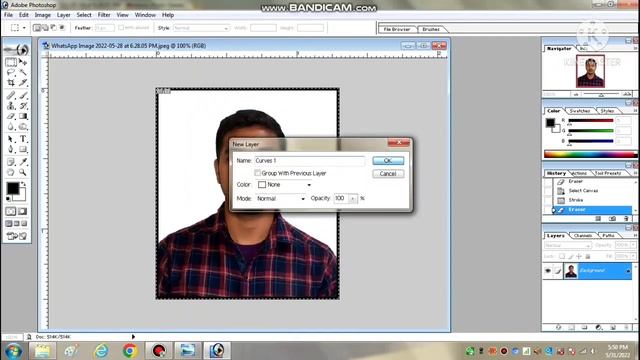640x360 pixels.
Task: Open the File menu
Action: (8, 15)
